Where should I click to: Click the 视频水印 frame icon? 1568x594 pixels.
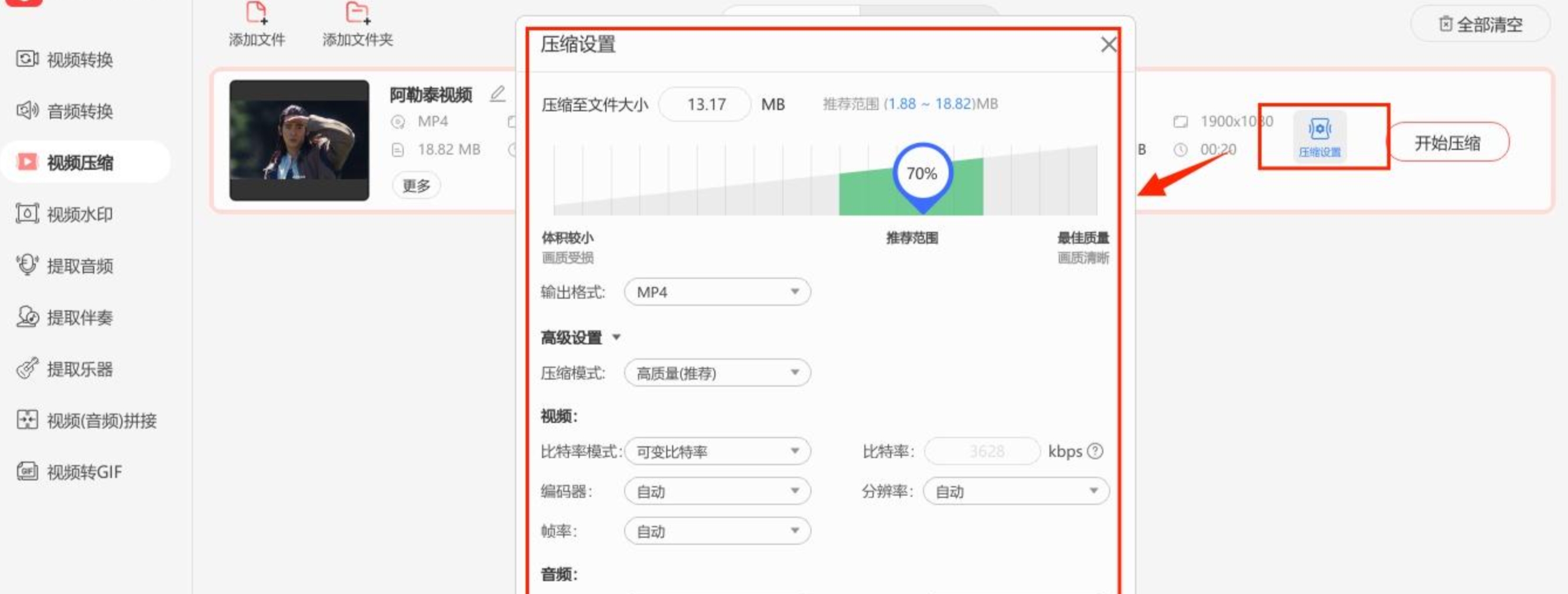point(28,214)
